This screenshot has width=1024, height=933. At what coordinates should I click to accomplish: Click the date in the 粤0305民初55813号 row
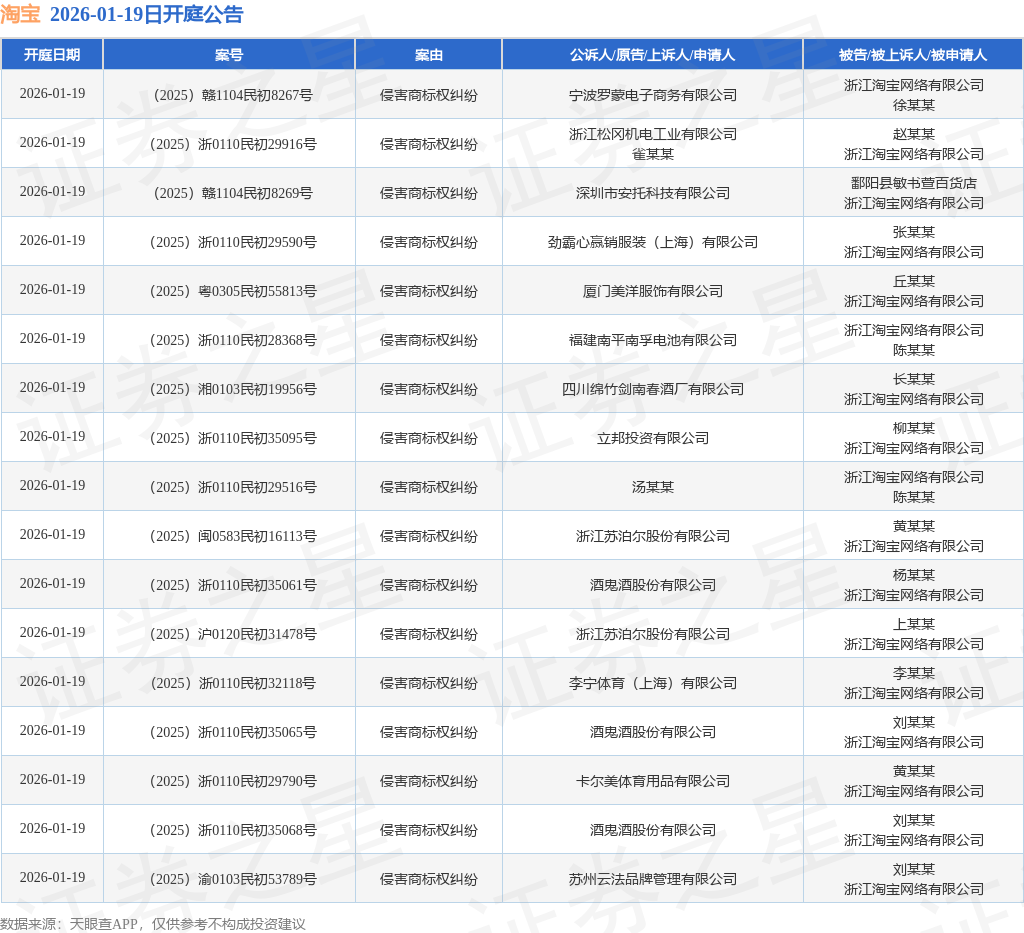(x=52, y=289)
